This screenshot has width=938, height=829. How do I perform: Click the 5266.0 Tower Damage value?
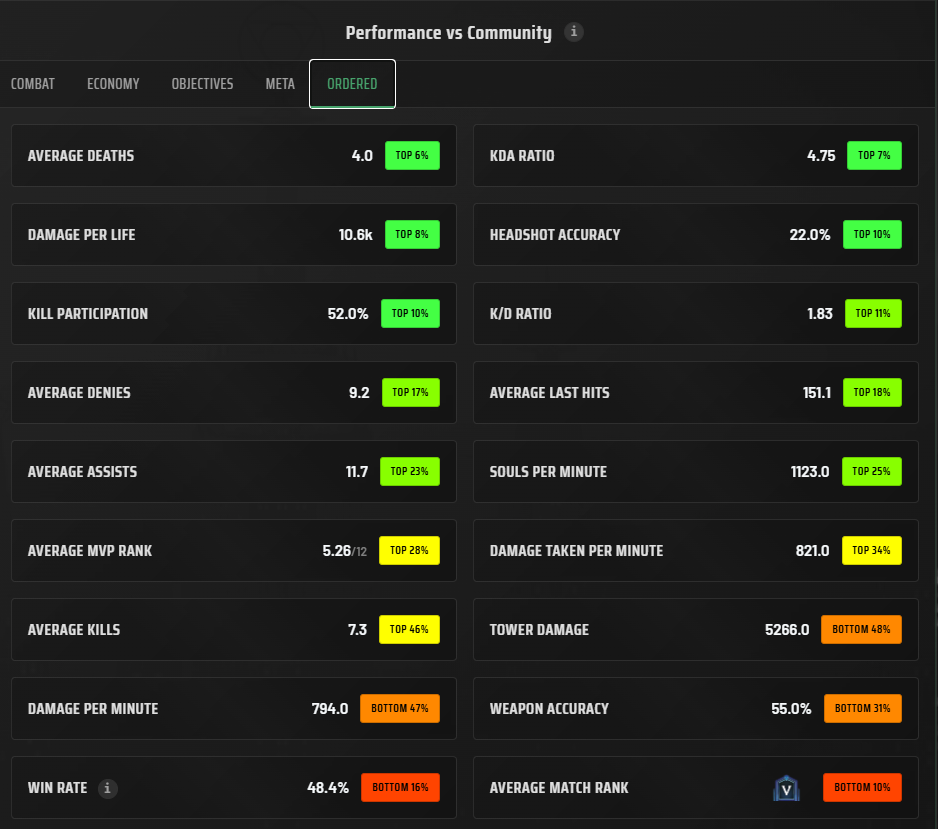pyautogui.click(x=787, y=630)
